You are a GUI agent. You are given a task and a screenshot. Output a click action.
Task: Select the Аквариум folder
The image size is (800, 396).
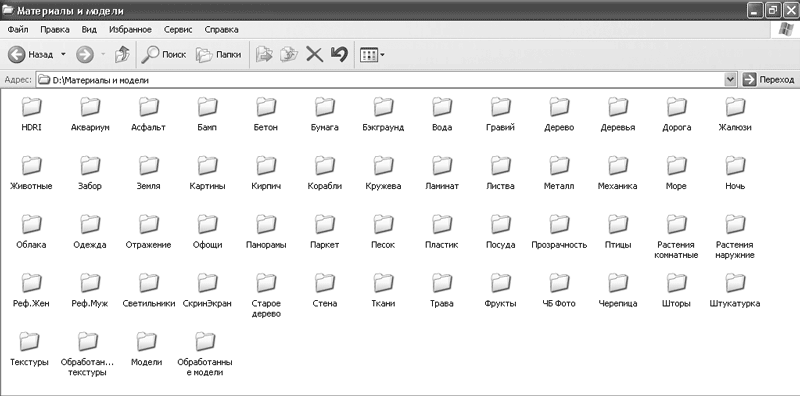pos(90,115)
